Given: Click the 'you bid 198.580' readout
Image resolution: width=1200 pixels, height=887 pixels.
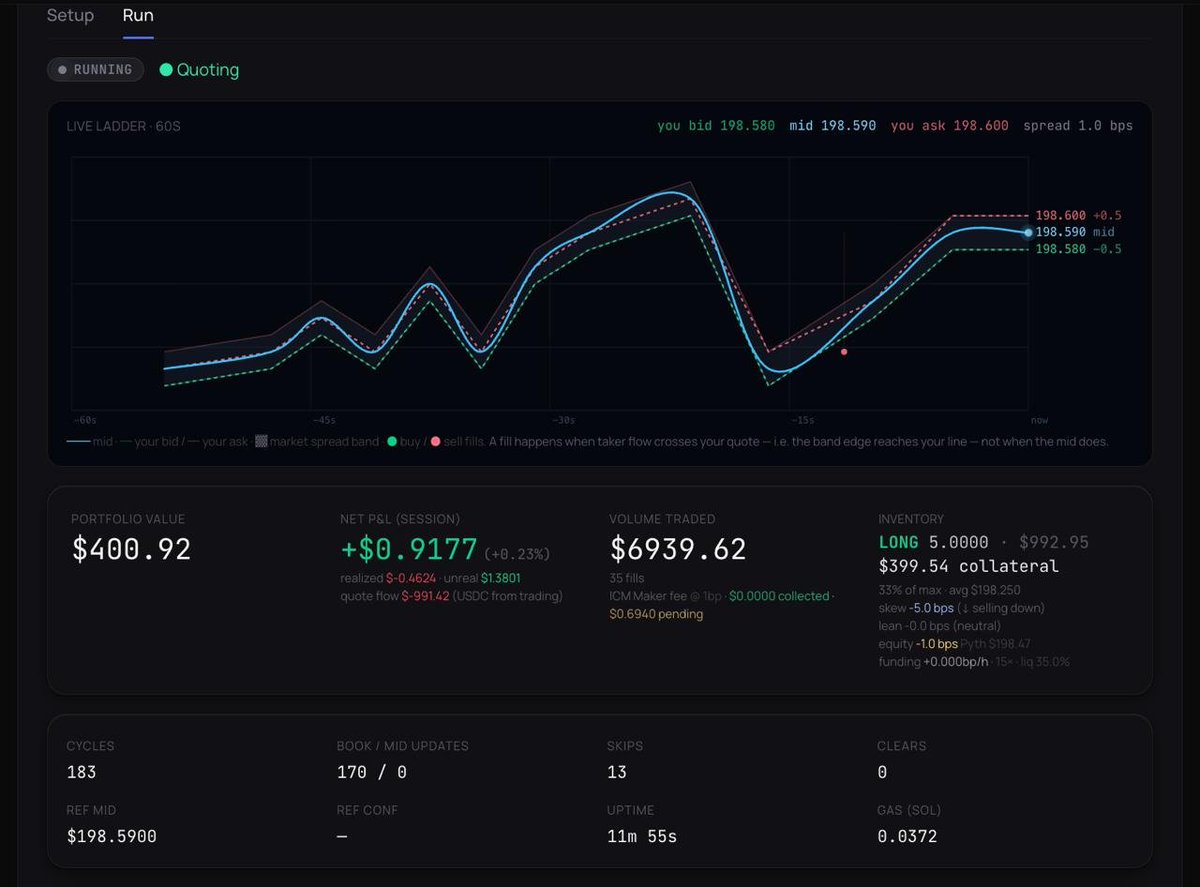Looking at the screenshot, I should (x=716, y=126).
